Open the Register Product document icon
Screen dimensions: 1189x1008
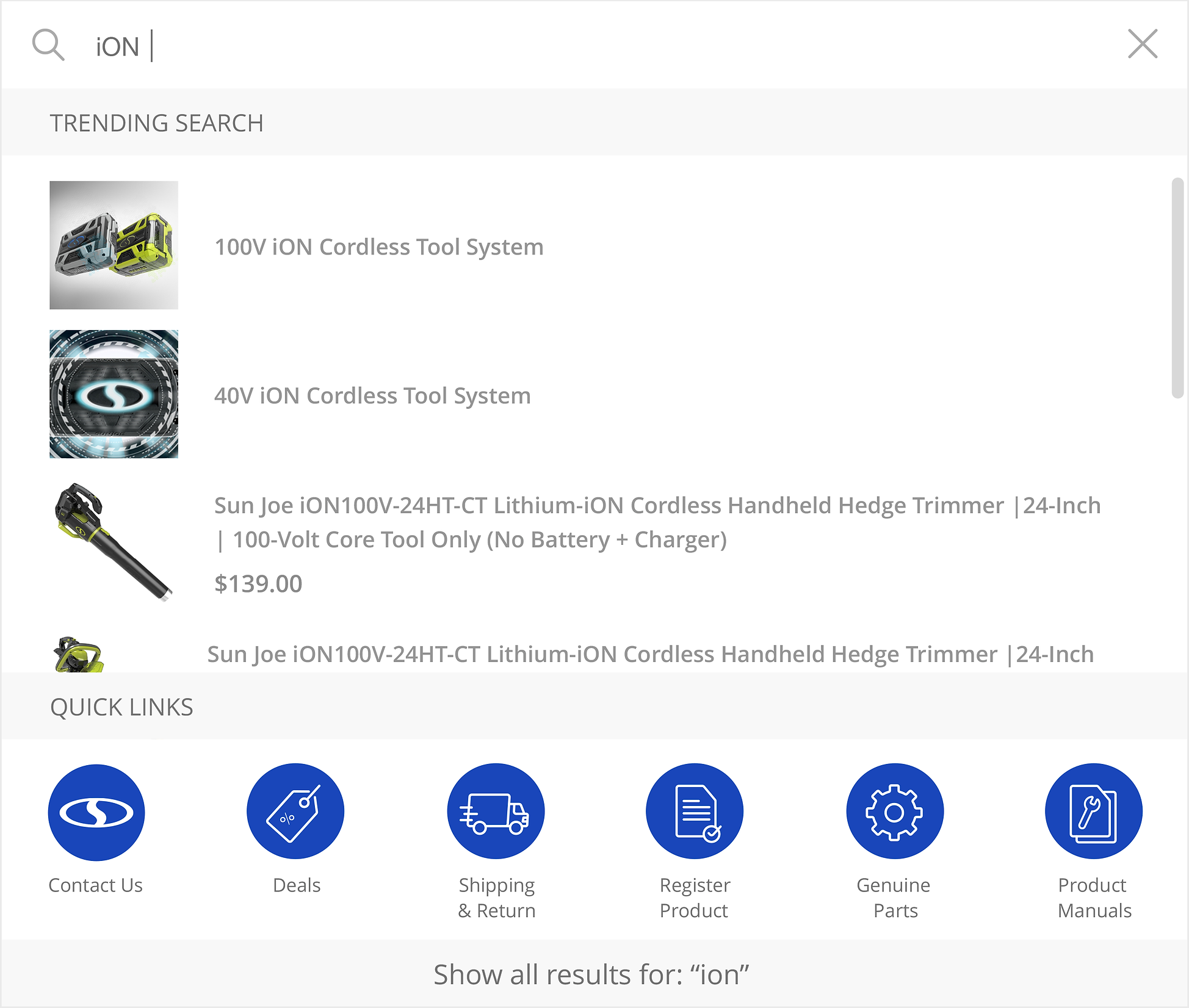(695, 812)
